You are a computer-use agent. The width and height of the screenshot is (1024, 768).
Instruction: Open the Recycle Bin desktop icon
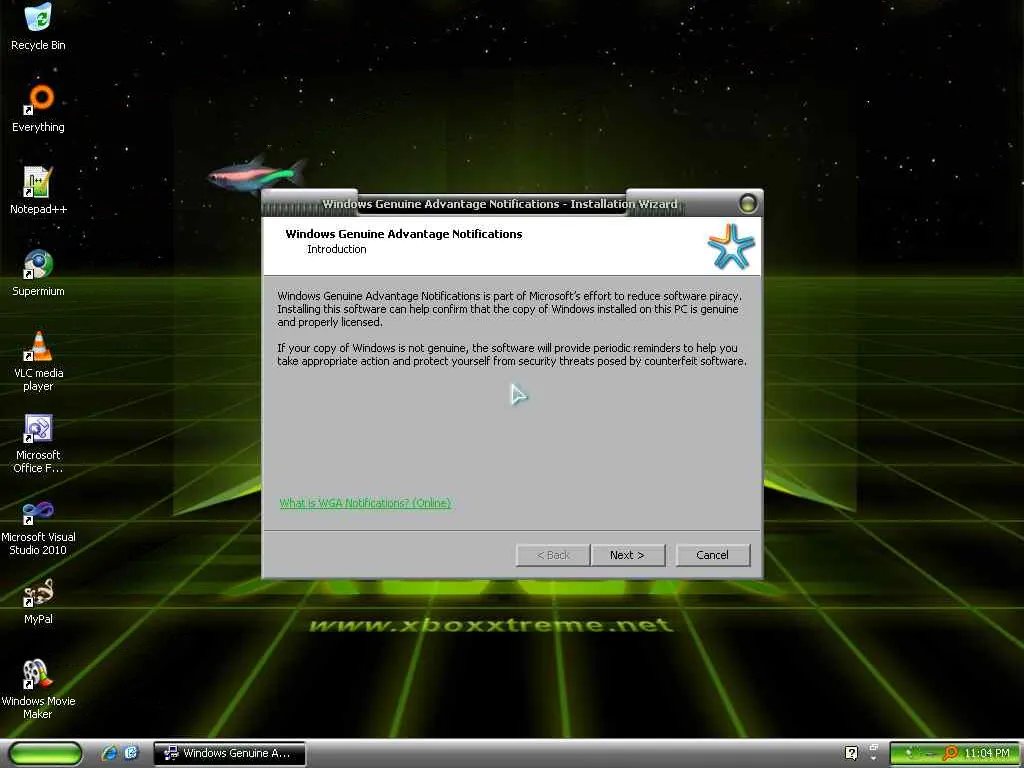coord(38,26)
